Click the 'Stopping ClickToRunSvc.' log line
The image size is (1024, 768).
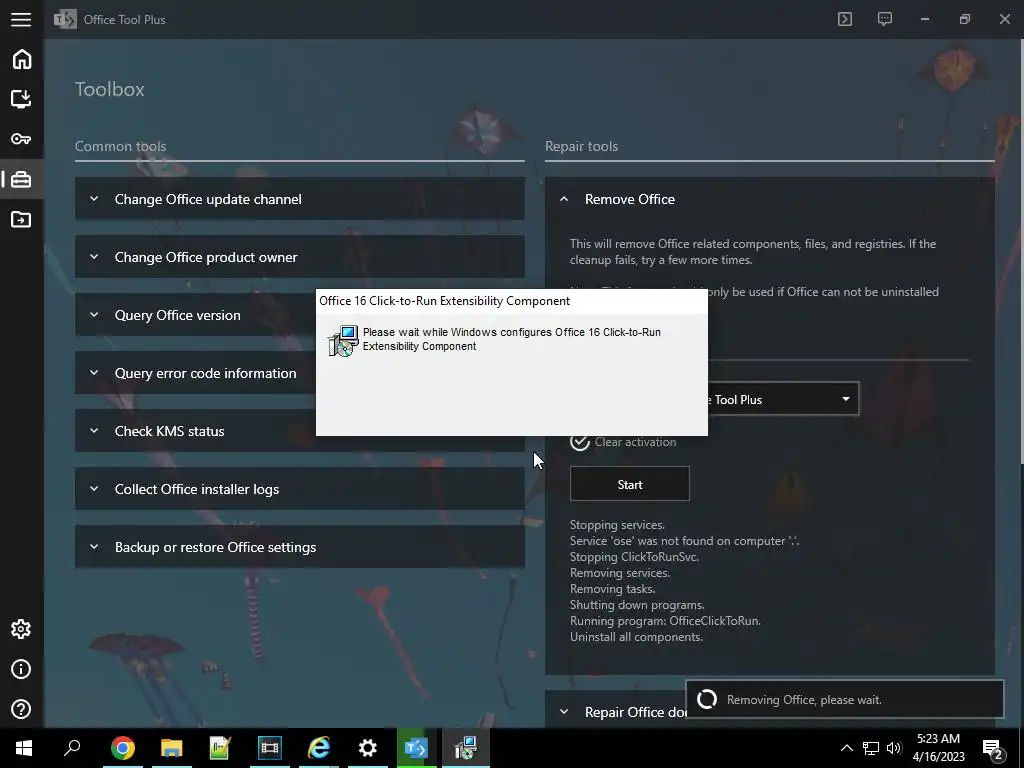click(x=634, y=557)
